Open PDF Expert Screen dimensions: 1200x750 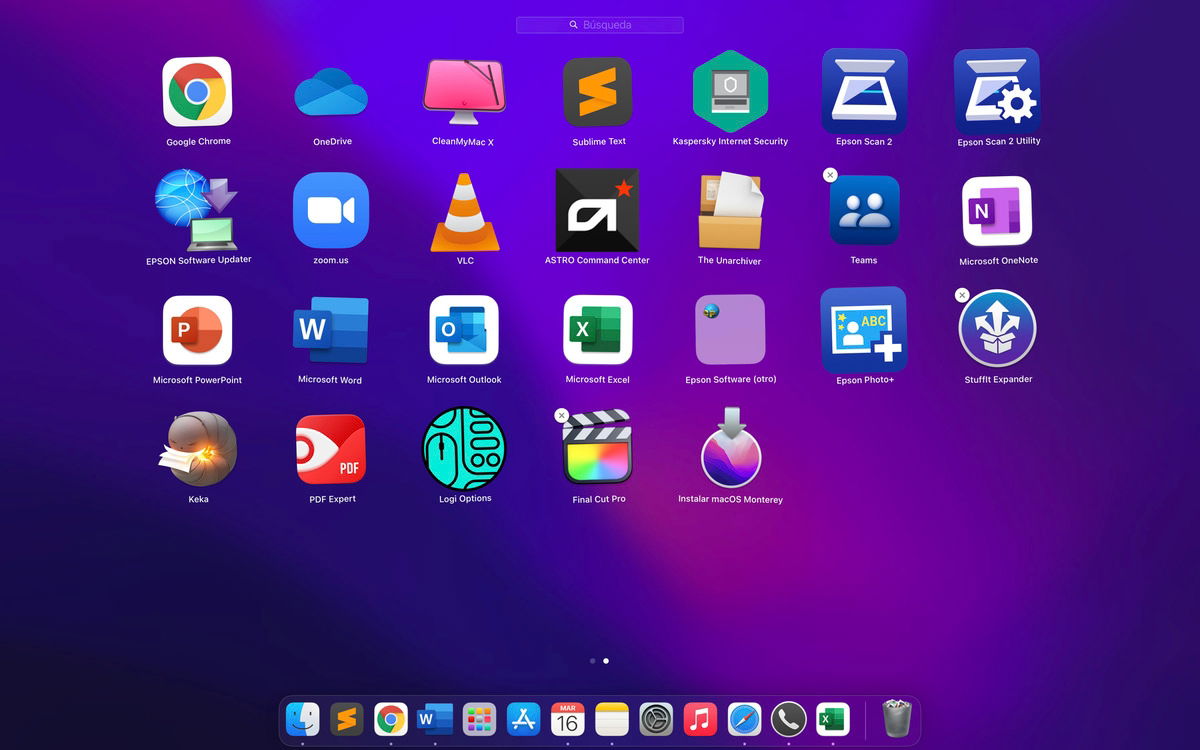[x=330, y=450]
